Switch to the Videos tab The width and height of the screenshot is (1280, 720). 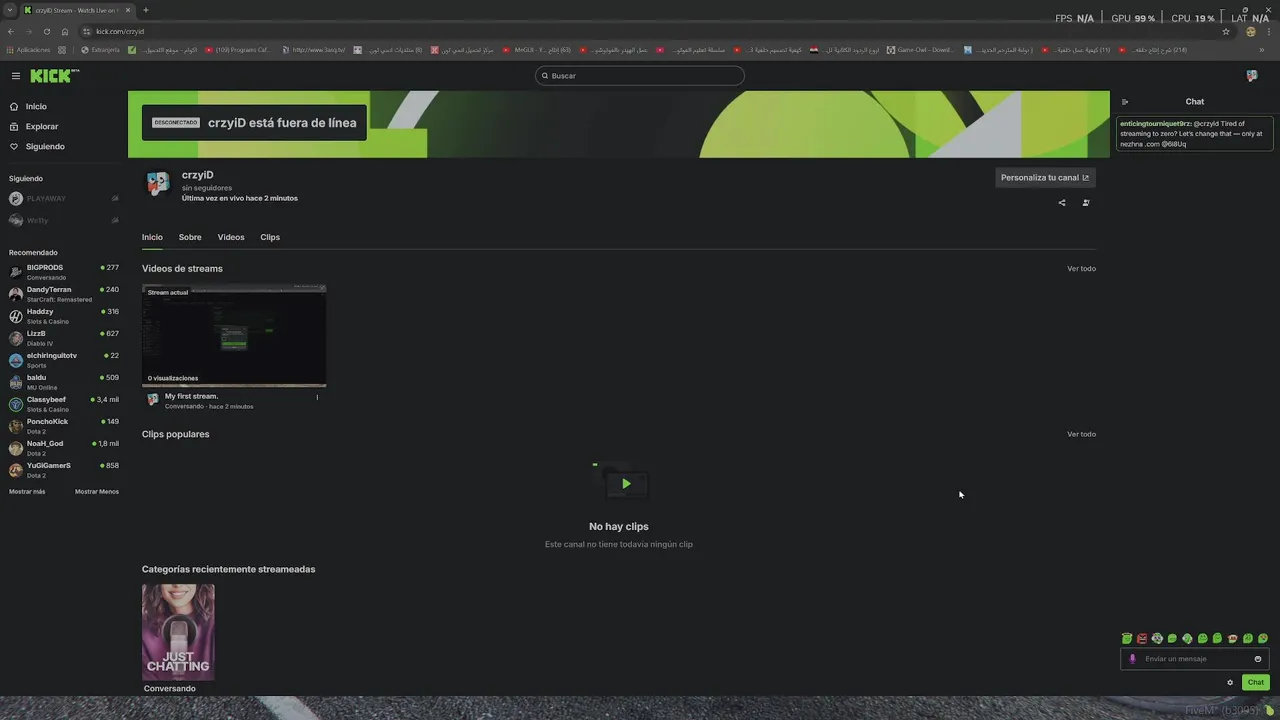pyautogui.click(x=231, y=237)
